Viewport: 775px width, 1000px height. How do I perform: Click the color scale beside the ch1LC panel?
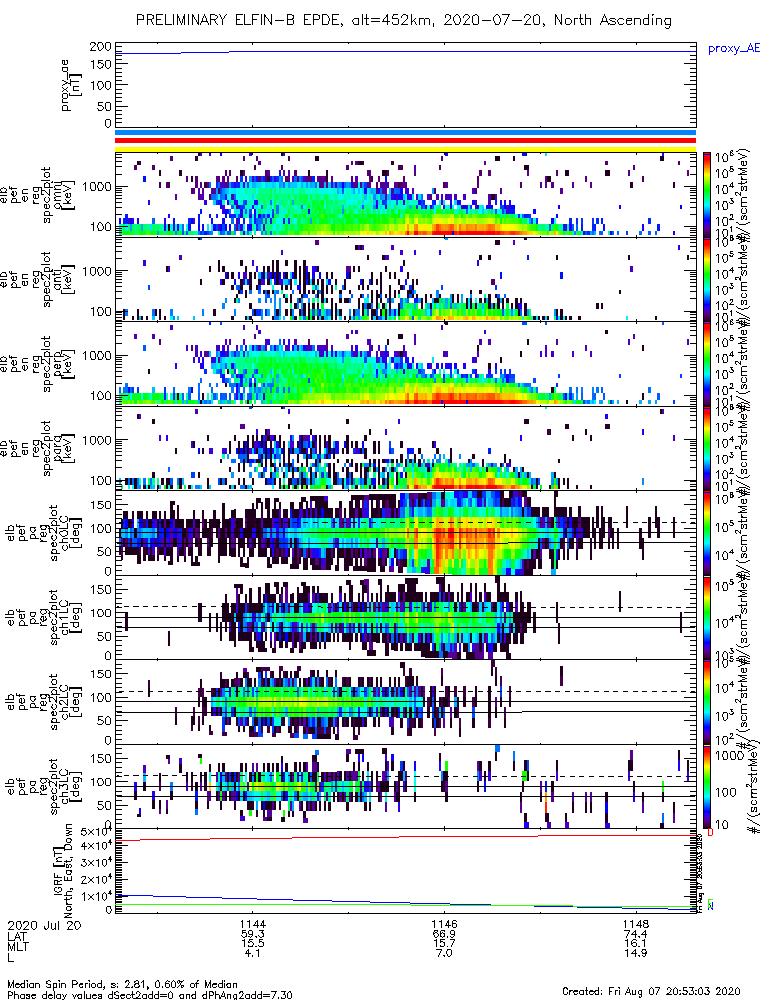pos(707,617)
